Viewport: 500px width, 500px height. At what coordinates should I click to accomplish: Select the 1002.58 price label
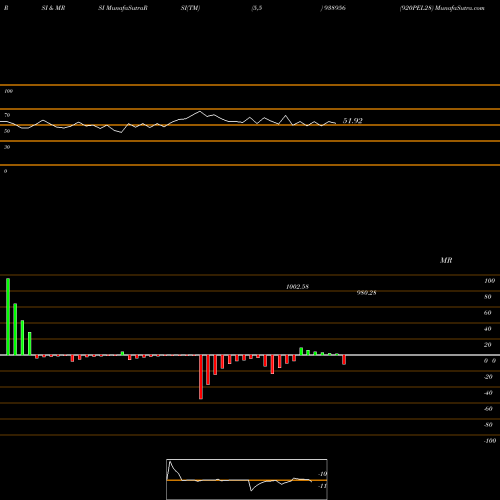click(x=297, y=287)
